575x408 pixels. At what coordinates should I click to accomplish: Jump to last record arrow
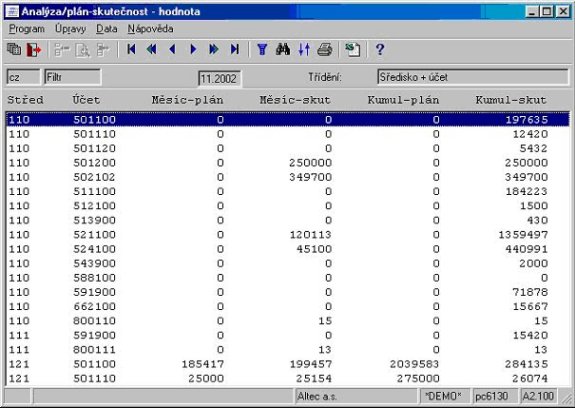tap(235, 49)
